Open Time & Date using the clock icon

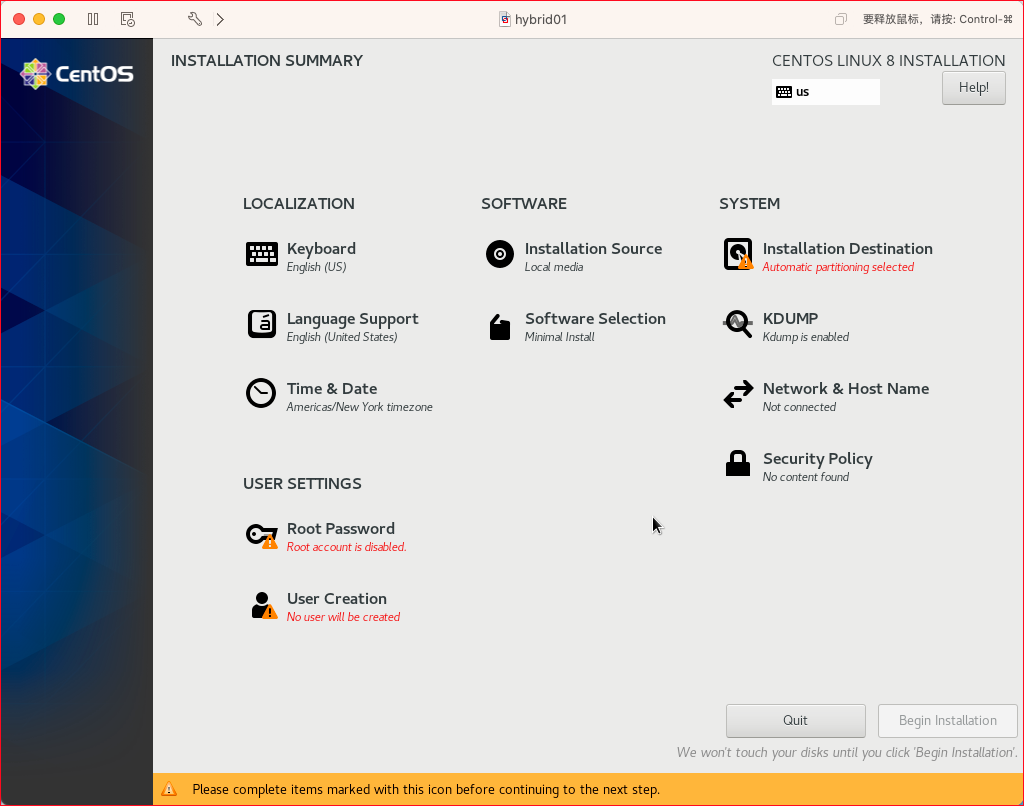[x=261, y=394]
